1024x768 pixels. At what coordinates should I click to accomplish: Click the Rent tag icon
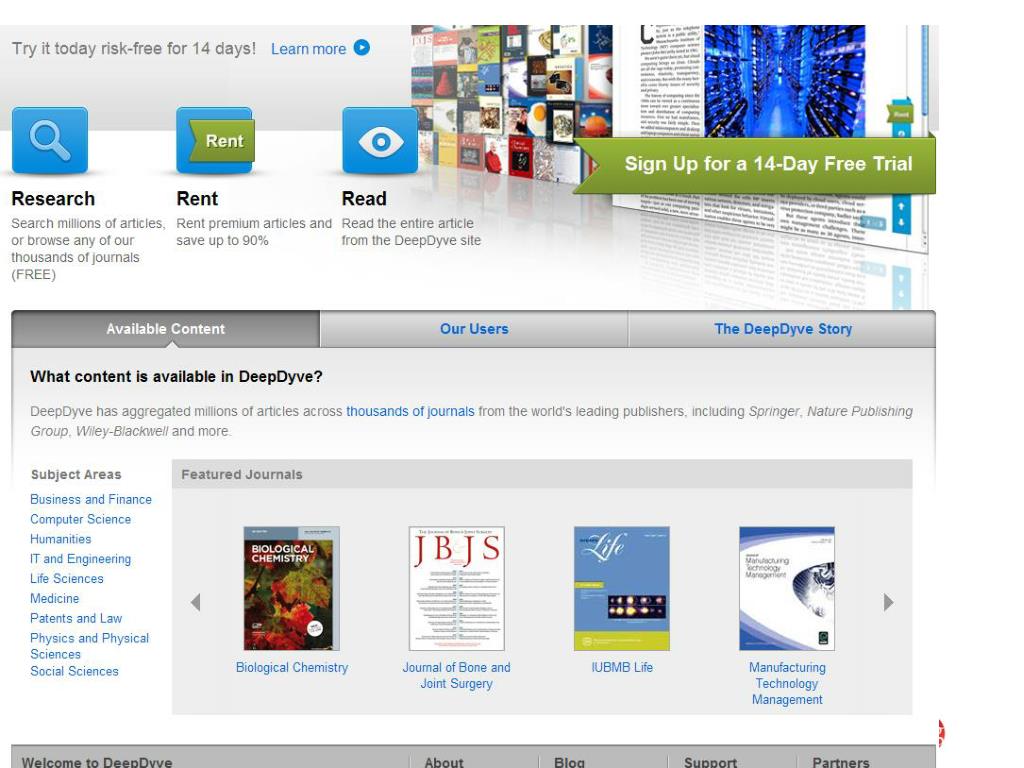tap(215, 140)
